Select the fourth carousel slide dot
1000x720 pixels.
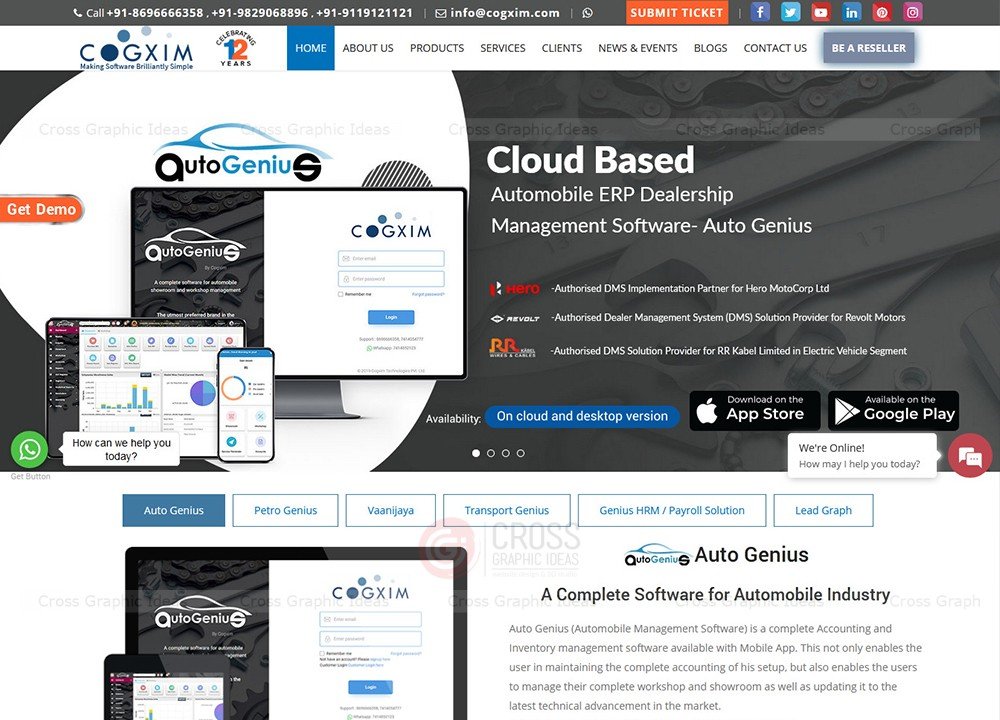click(520, 453)
